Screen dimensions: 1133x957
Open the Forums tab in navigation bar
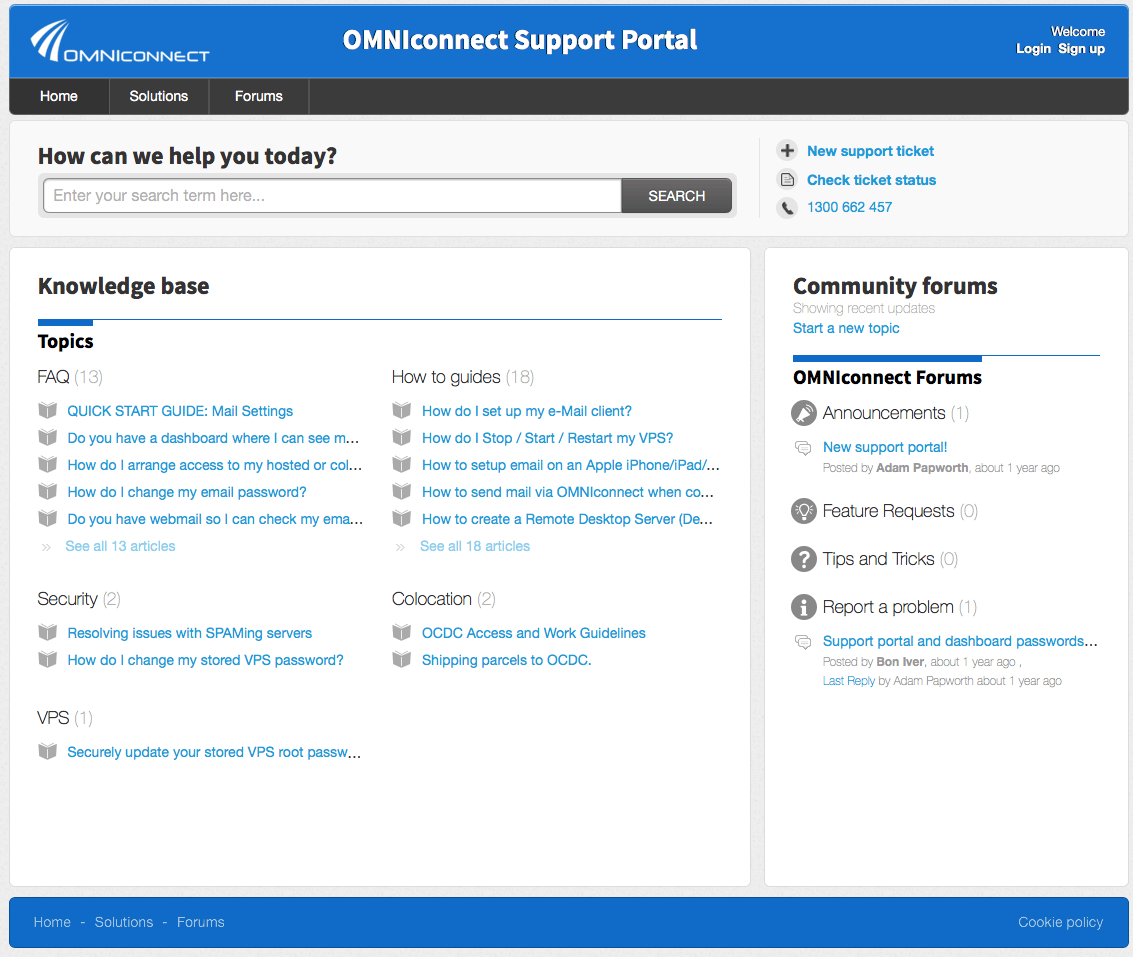259,96
